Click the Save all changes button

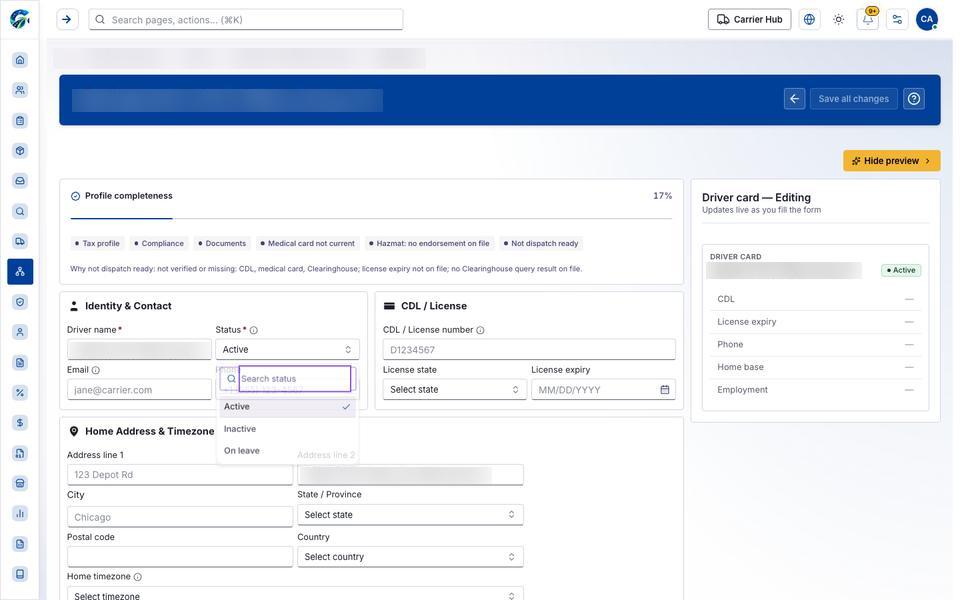pos(853,99)
